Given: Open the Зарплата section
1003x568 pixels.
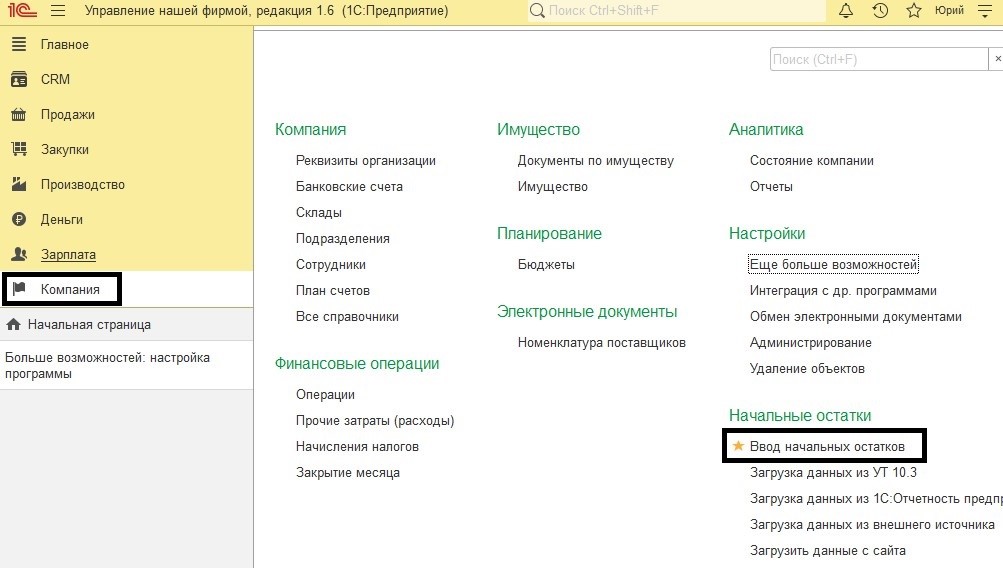Looking at the screenshot, I should [x=68, y=254].
